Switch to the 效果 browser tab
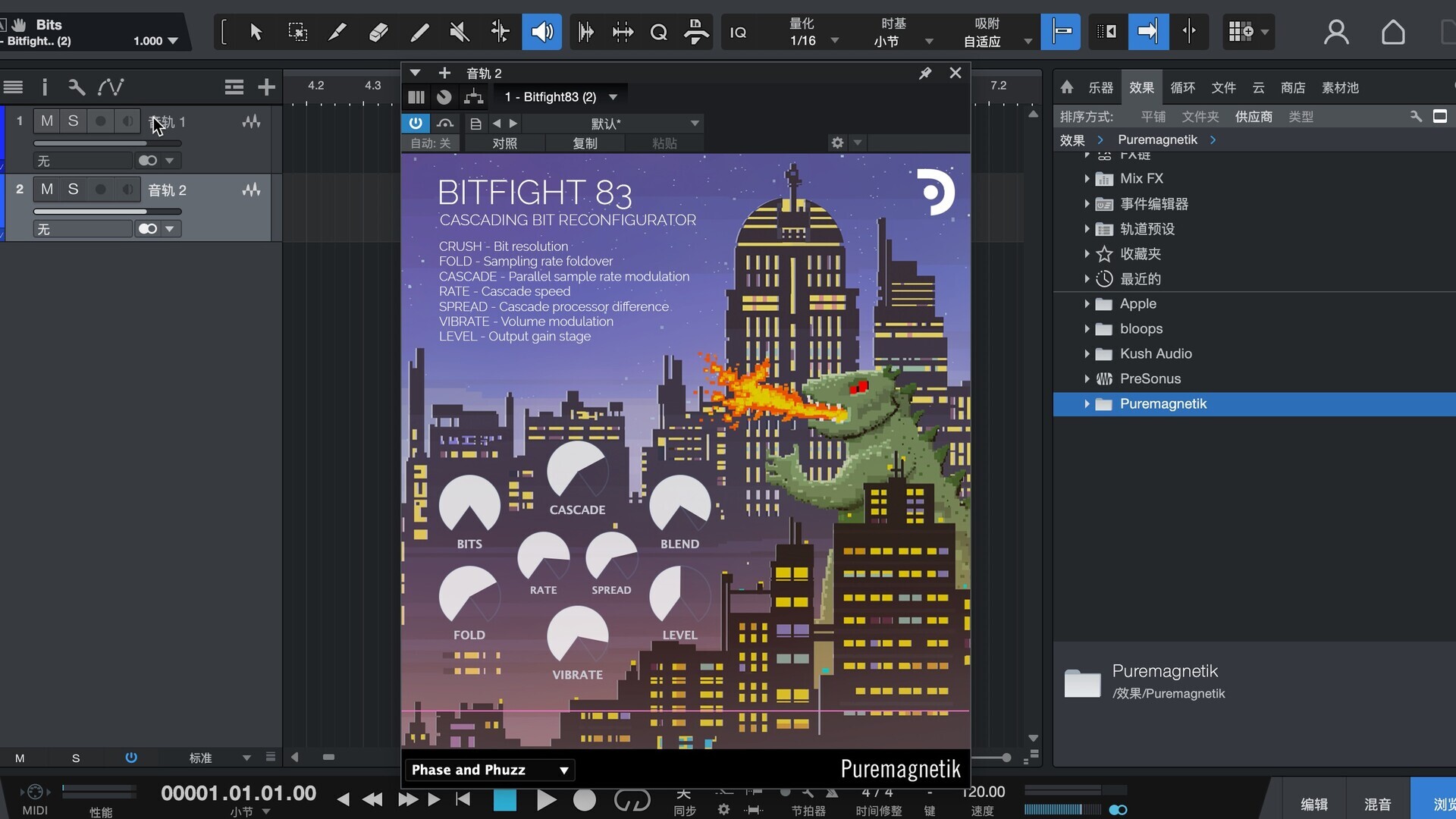The image size is (1456, 819). 1141,88
